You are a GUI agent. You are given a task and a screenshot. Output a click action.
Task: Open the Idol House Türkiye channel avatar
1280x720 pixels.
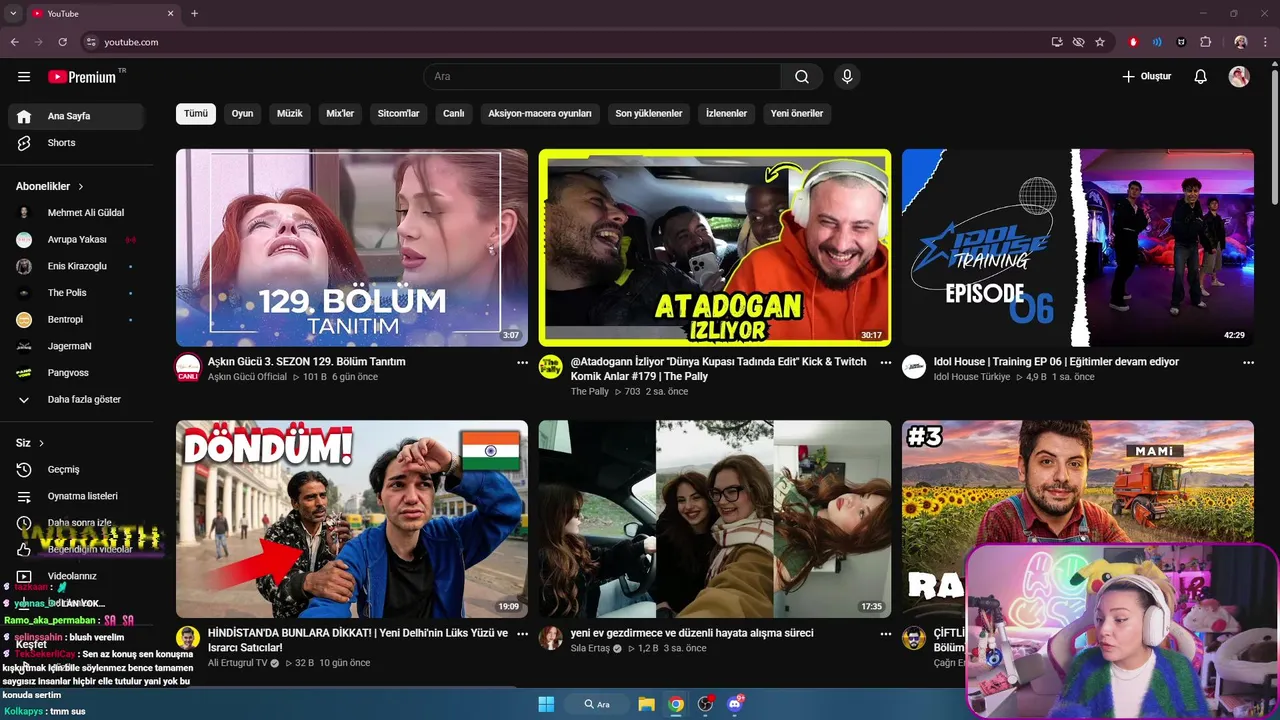tap(914, 367)
